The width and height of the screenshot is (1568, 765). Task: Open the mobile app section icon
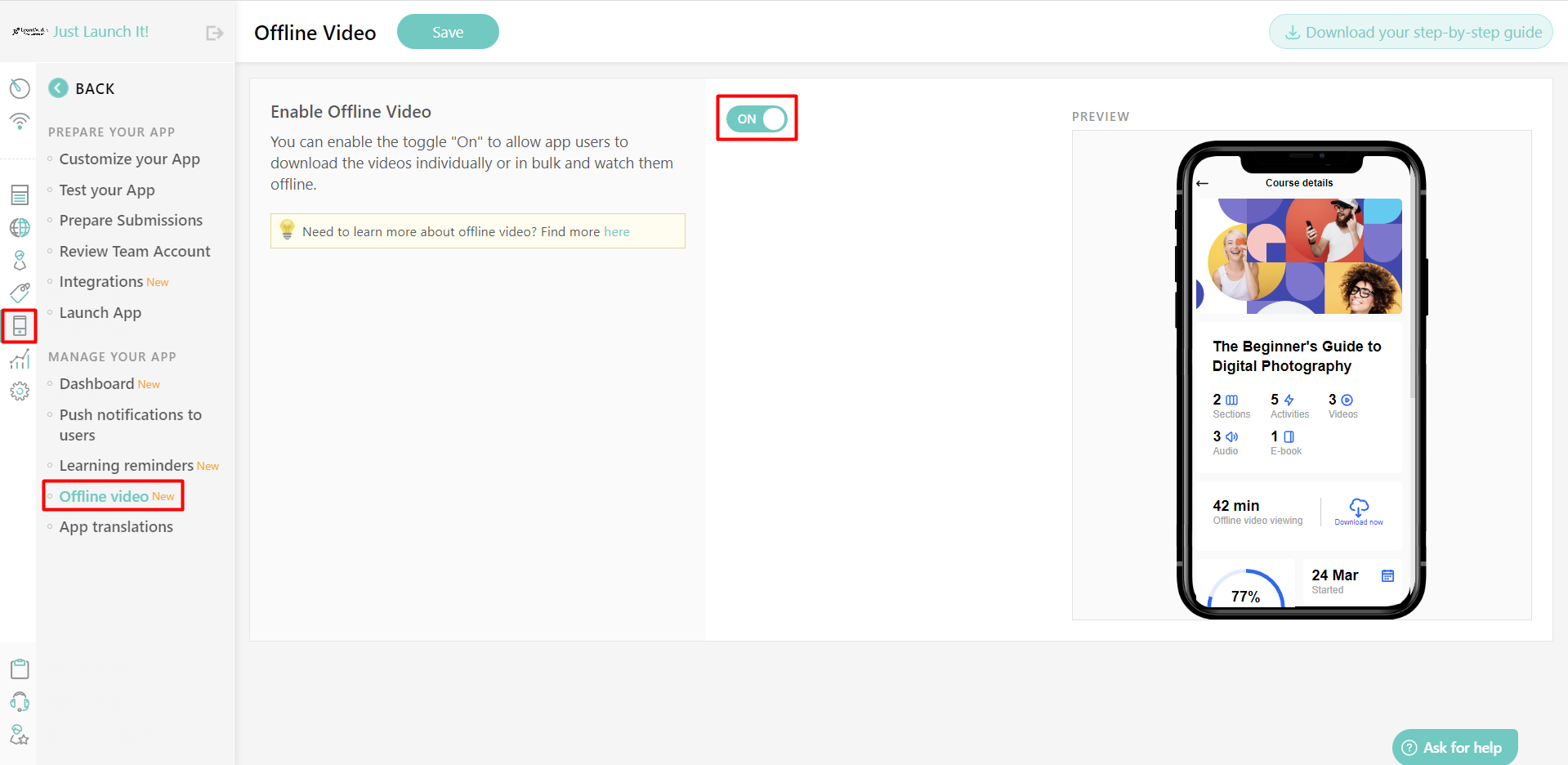point(20,326)
